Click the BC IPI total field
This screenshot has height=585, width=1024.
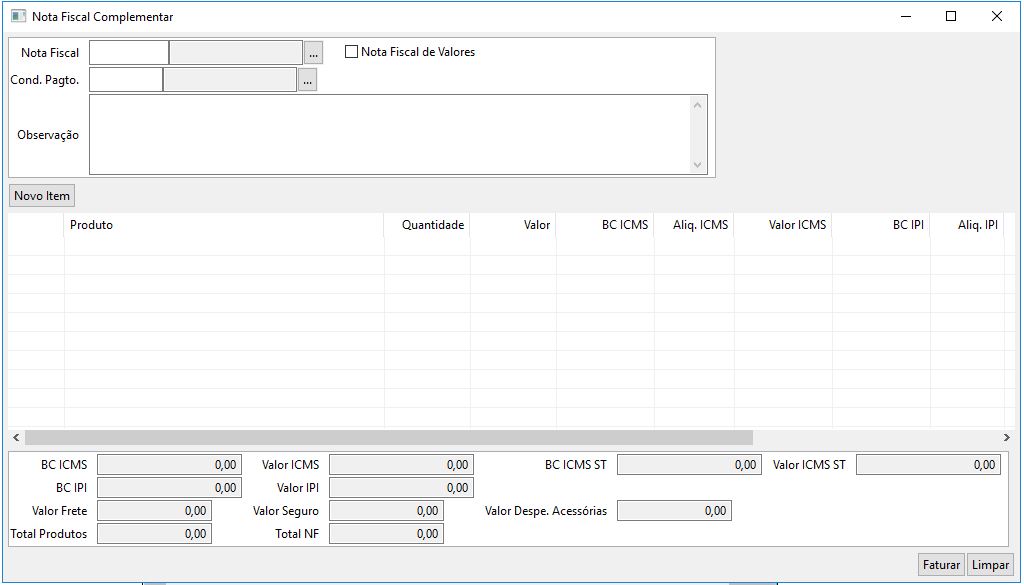tap(169, 488)
